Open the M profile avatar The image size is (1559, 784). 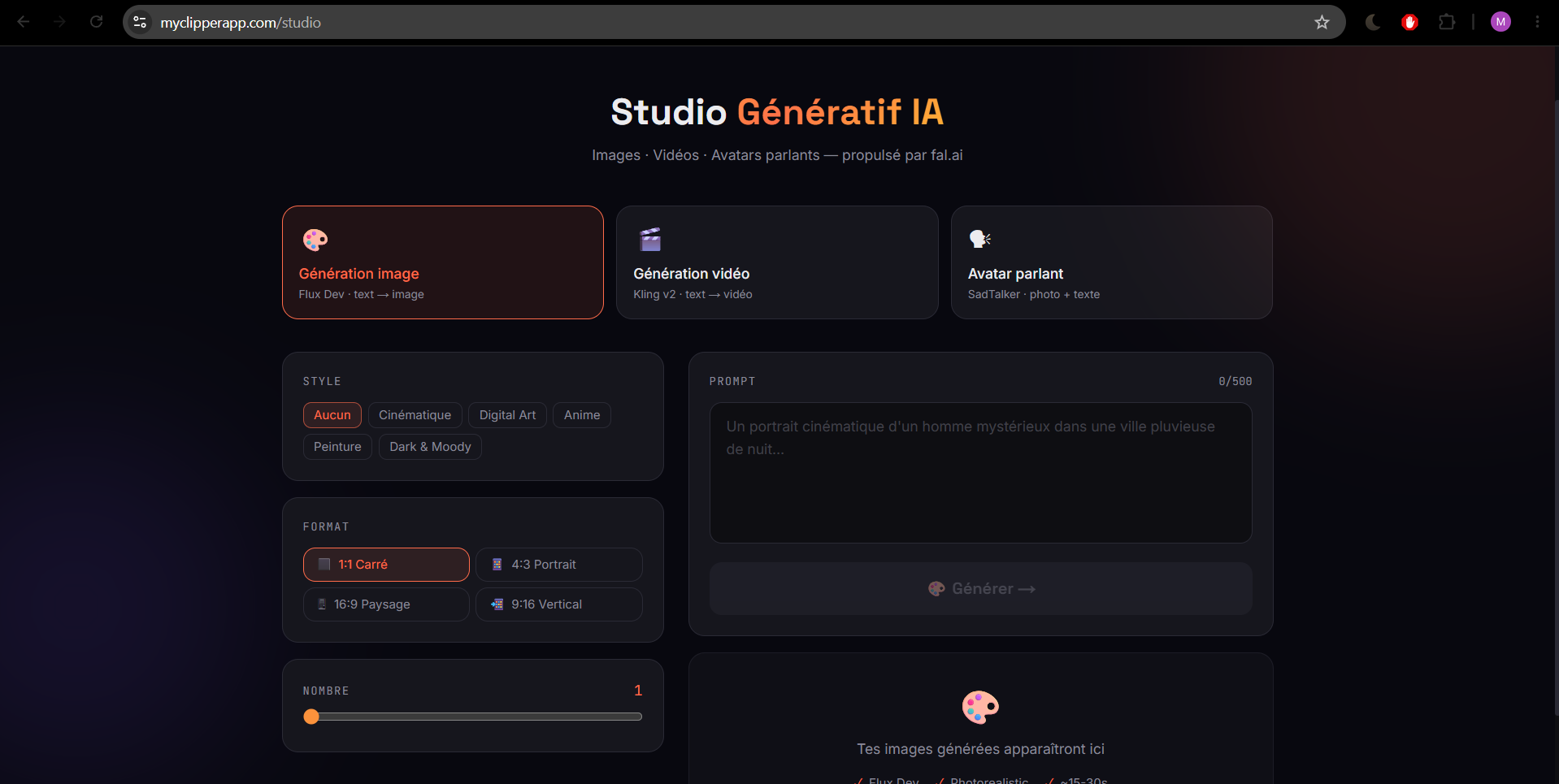click(x=1500, y=22)
